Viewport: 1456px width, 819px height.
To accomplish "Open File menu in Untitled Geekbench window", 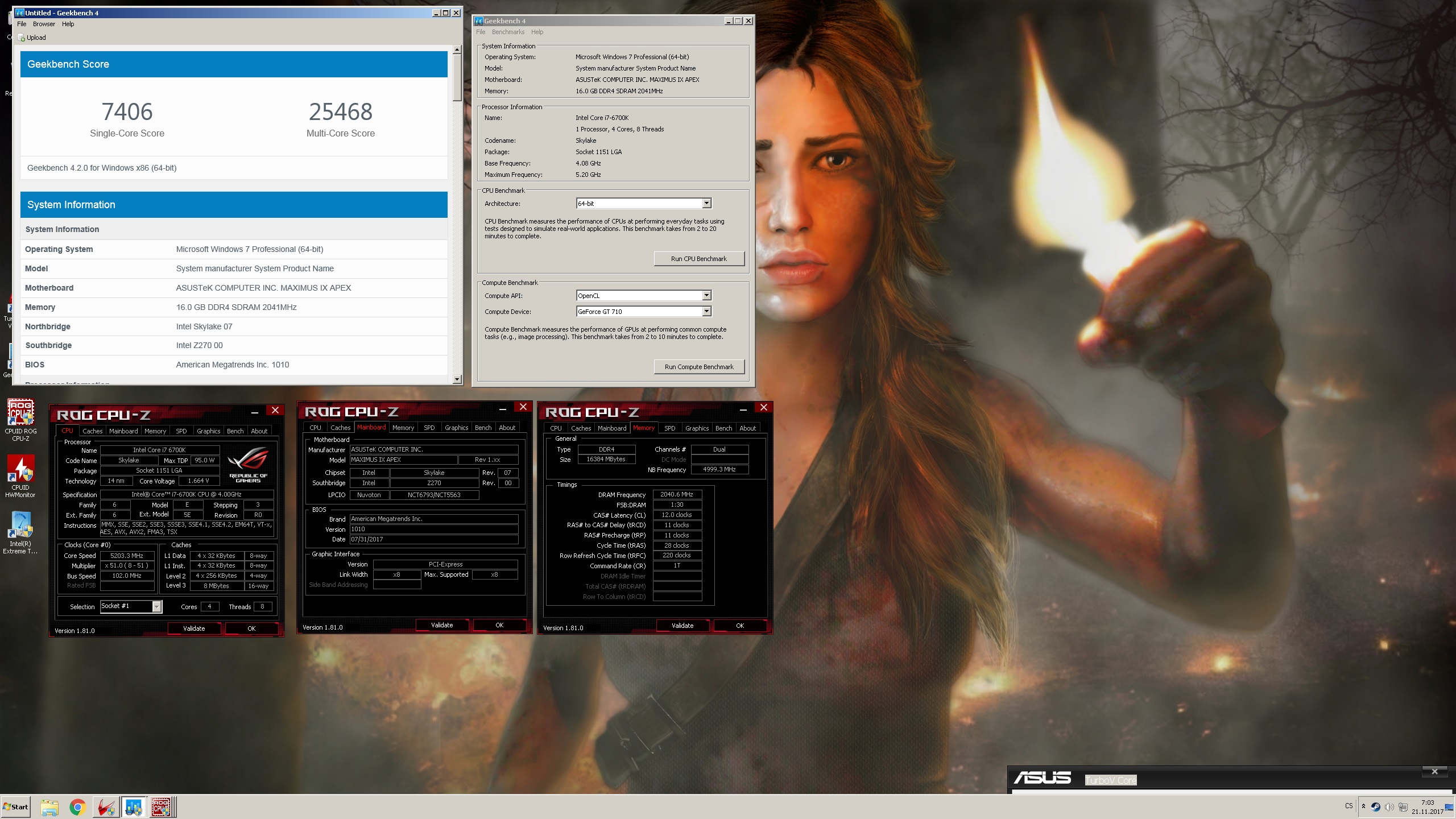I will [x=22, y=24].
